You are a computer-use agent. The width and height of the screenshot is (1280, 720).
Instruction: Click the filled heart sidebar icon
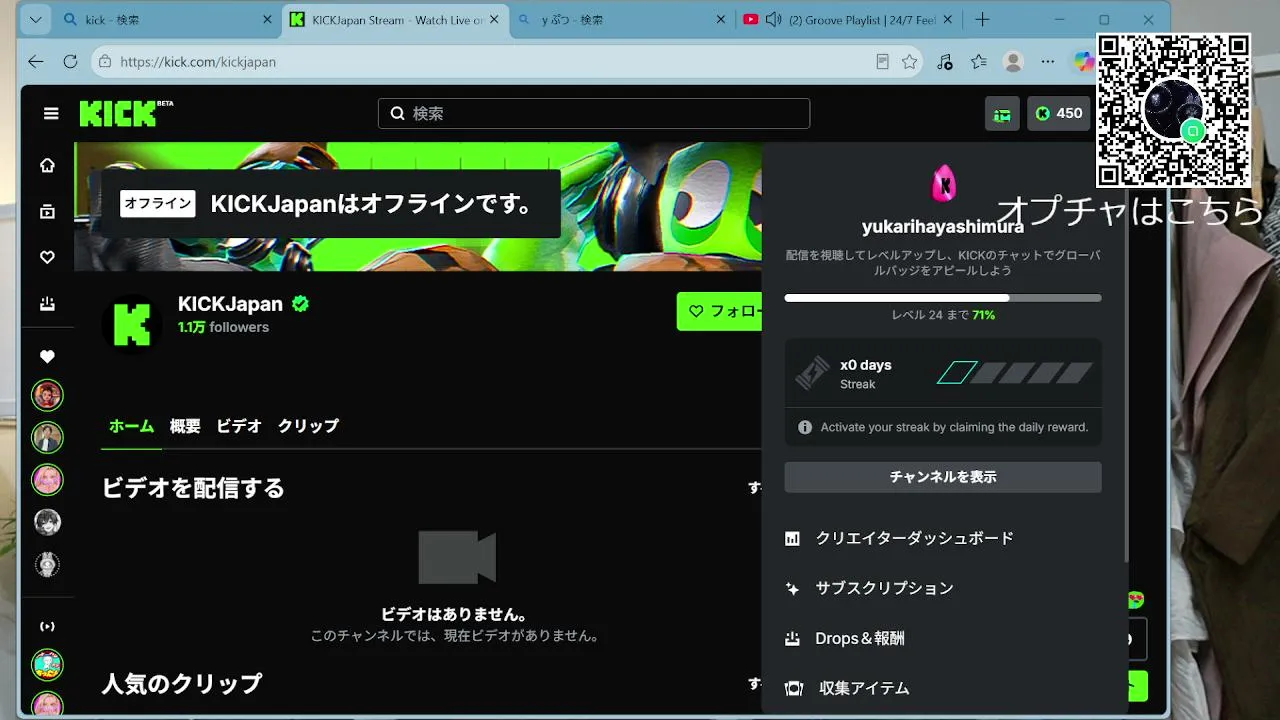(x=47, y=356)
